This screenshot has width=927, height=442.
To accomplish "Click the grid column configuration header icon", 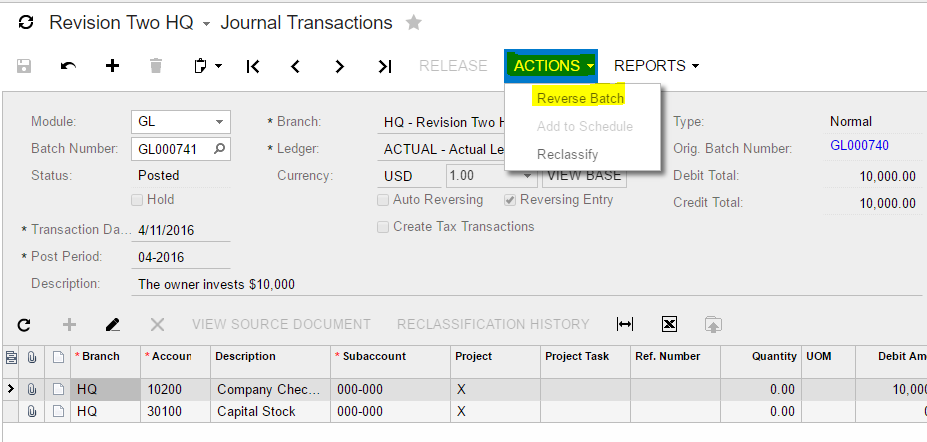I will [11, 357].
